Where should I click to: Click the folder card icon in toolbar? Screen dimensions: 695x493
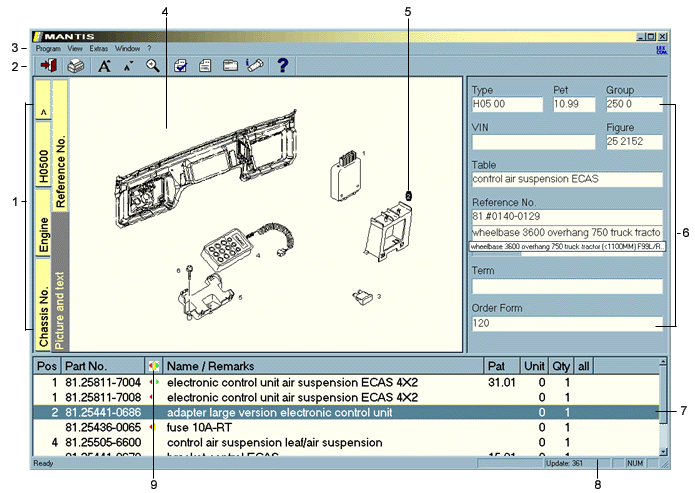[230, 66]
